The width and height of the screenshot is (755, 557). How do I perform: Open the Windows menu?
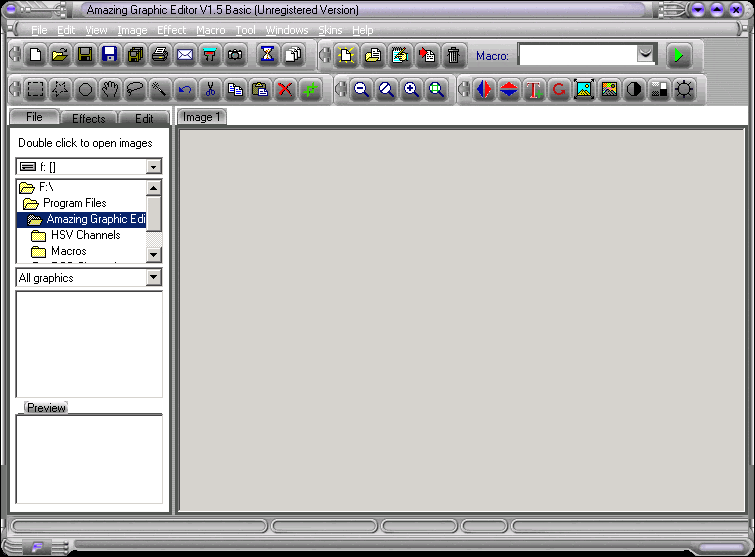pyautogui.click(x=286, y=30)
